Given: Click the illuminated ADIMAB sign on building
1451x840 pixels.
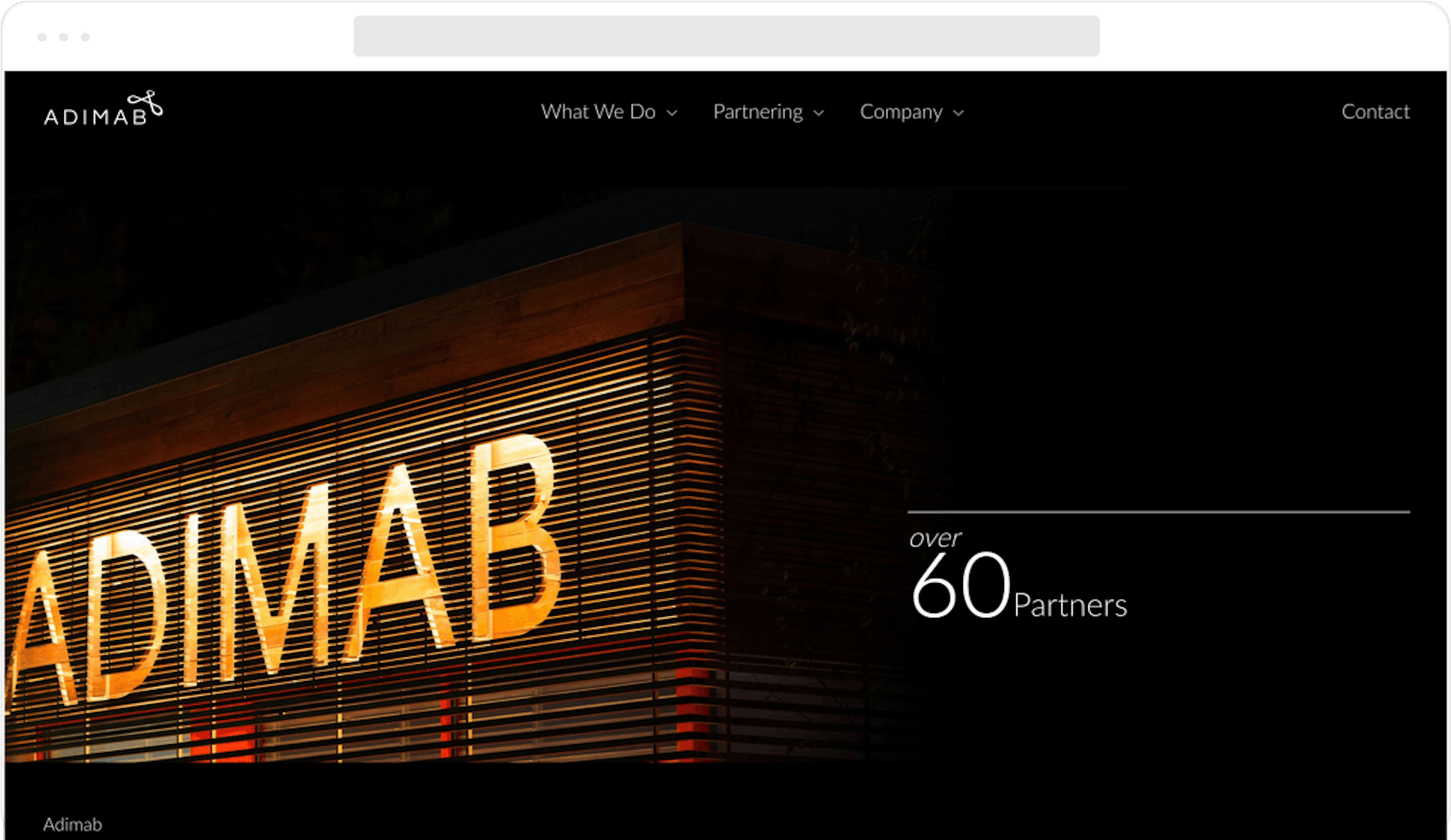Looking at the screenshot, I should [x=285, y=569].
